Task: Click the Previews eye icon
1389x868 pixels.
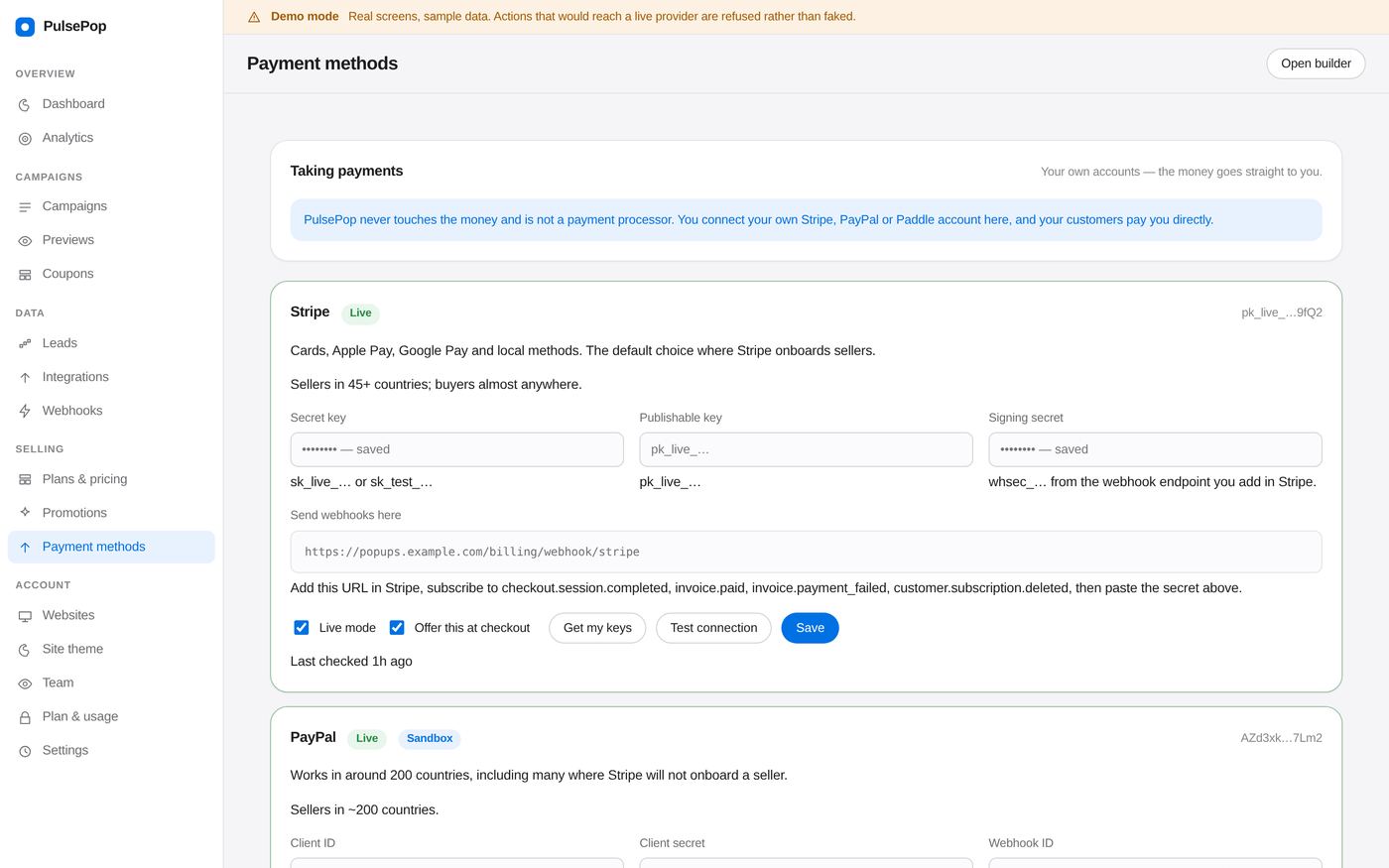Action: pos(25,241)
